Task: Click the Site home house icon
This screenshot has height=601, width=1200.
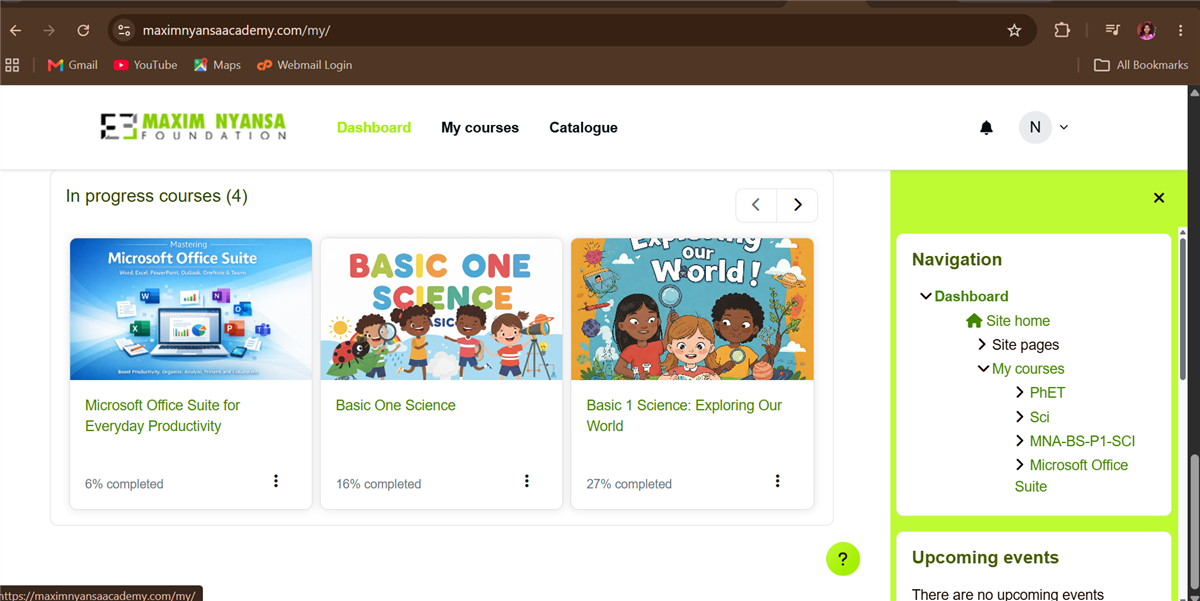Action: pos(974,321)
